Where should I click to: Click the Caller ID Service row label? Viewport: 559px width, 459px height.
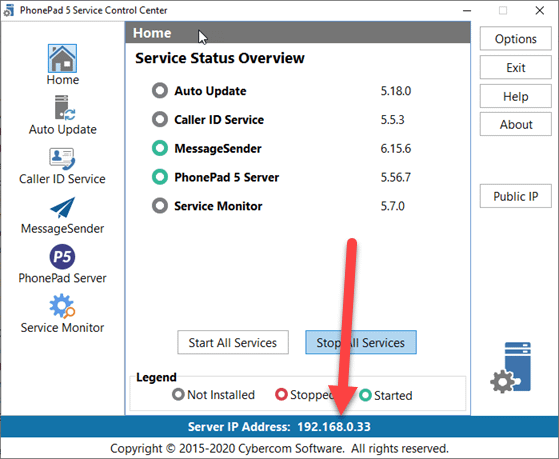[x=219, y=120]
